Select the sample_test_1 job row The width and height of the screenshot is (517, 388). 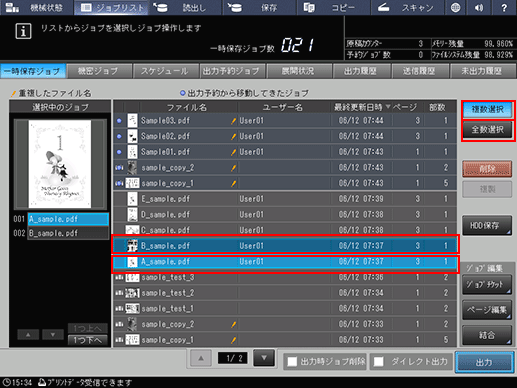coord(285,309)
